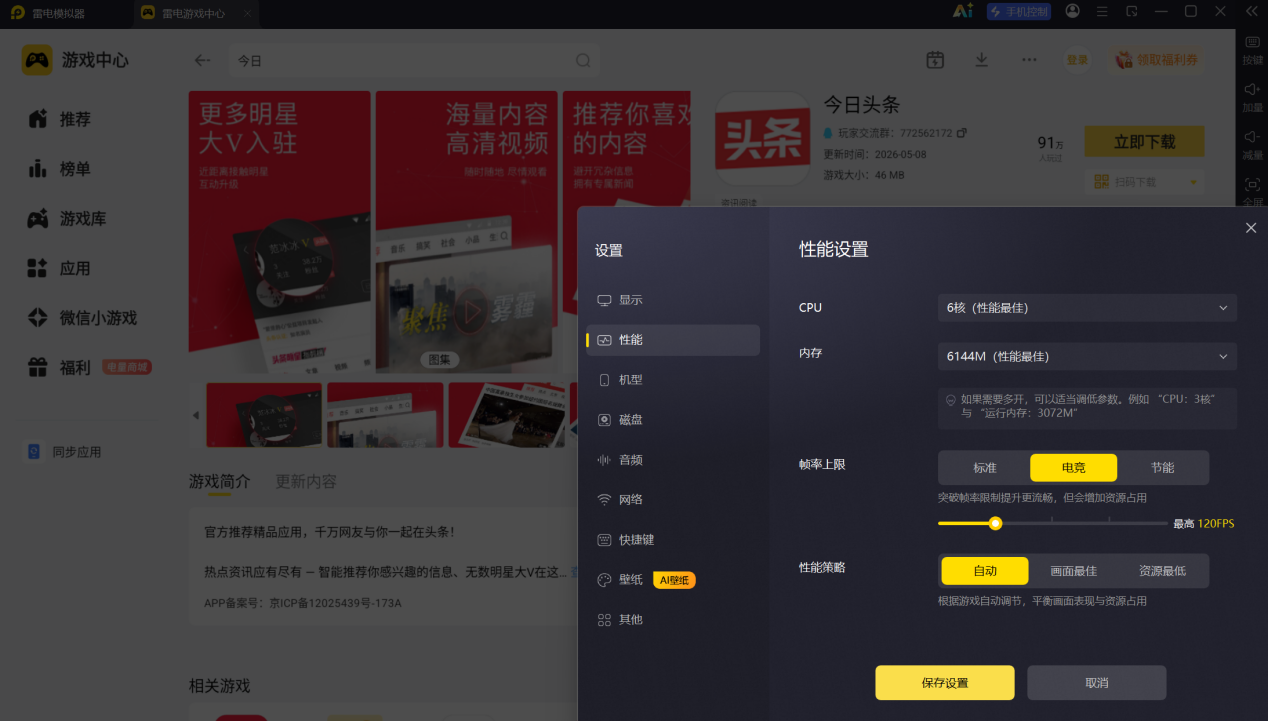This screenshot has height=721, width=1268.
Task: Expand the 内存 memory dropdown
Action: [1087, 356]
